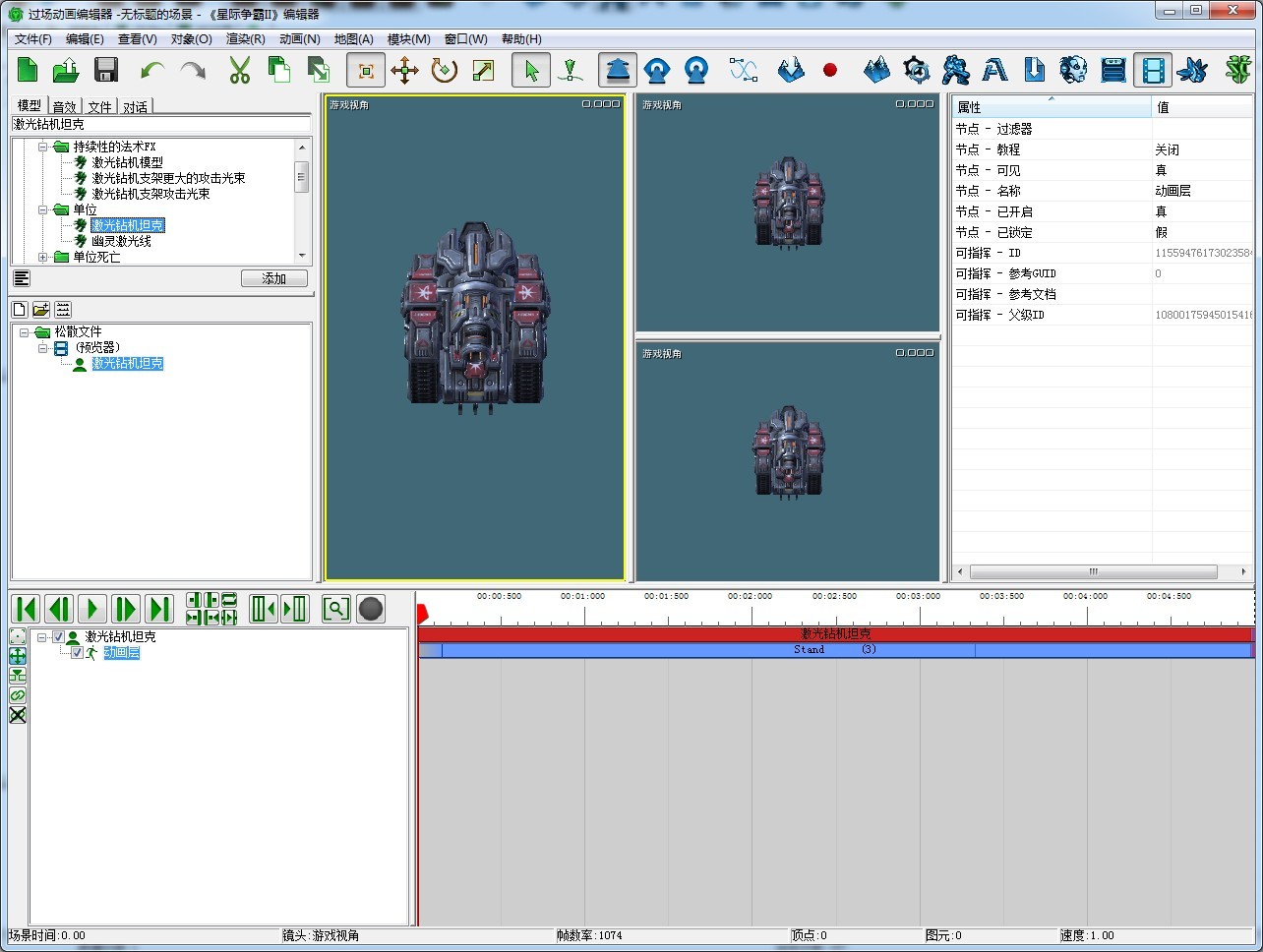This screenshot has width=1263, height=952.
Task: Click the model search input field
Action: pyautogui.click(x=161, y=125)
